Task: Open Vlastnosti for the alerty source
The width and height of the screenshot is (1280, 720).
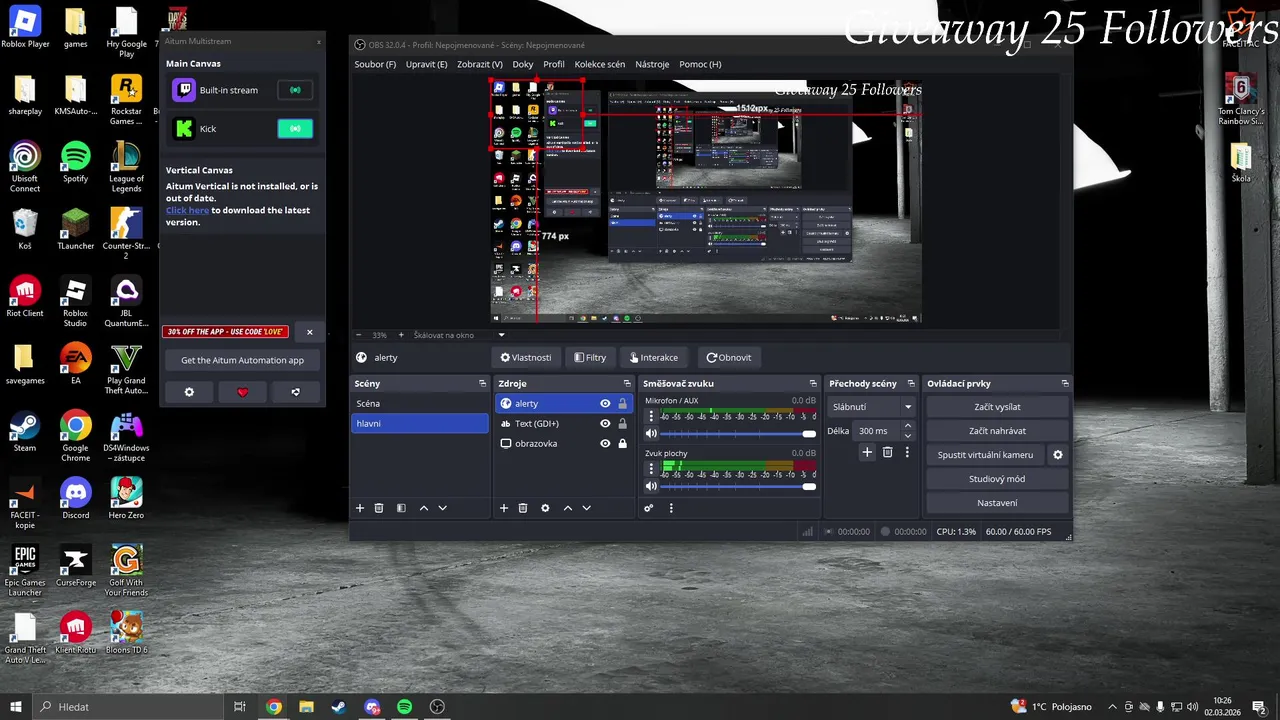Action: point(526,357)
